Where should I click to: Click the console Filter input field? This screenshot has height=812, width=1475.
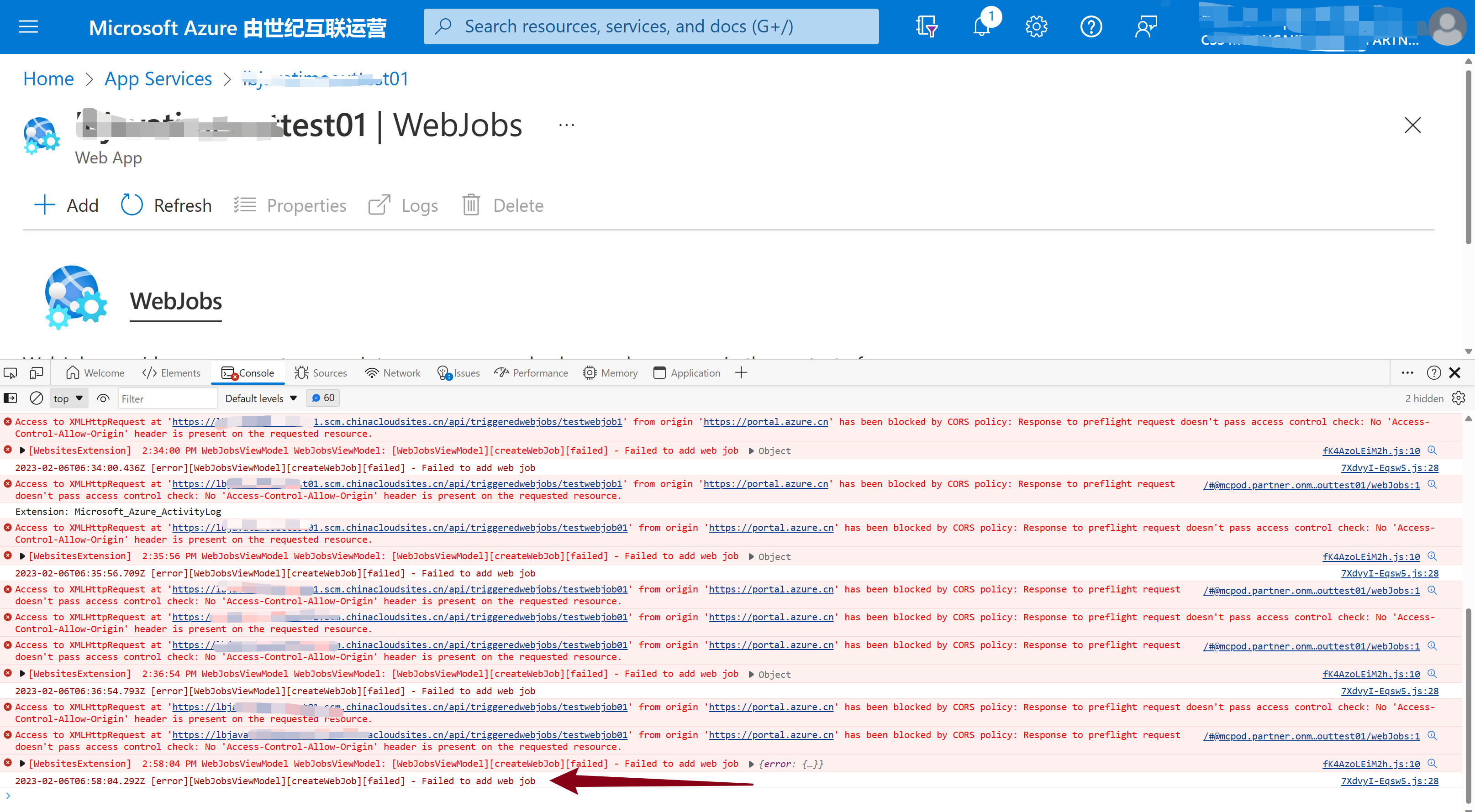(x=167, y=398)
